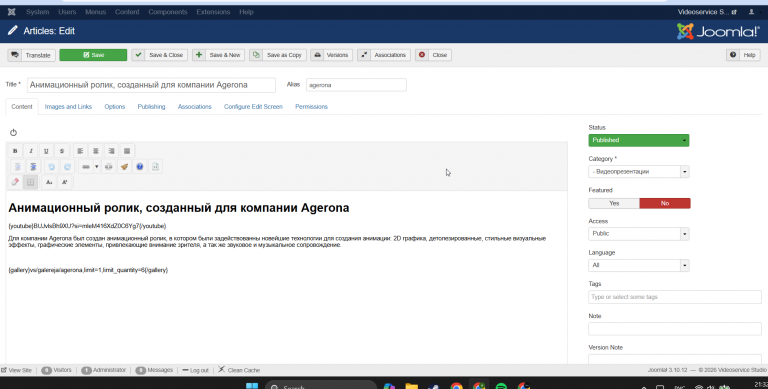The width and height of the screenshot is (768, 389).
Task: Open the Content menu
Action: pyautogui.click(x=127, y=12)
